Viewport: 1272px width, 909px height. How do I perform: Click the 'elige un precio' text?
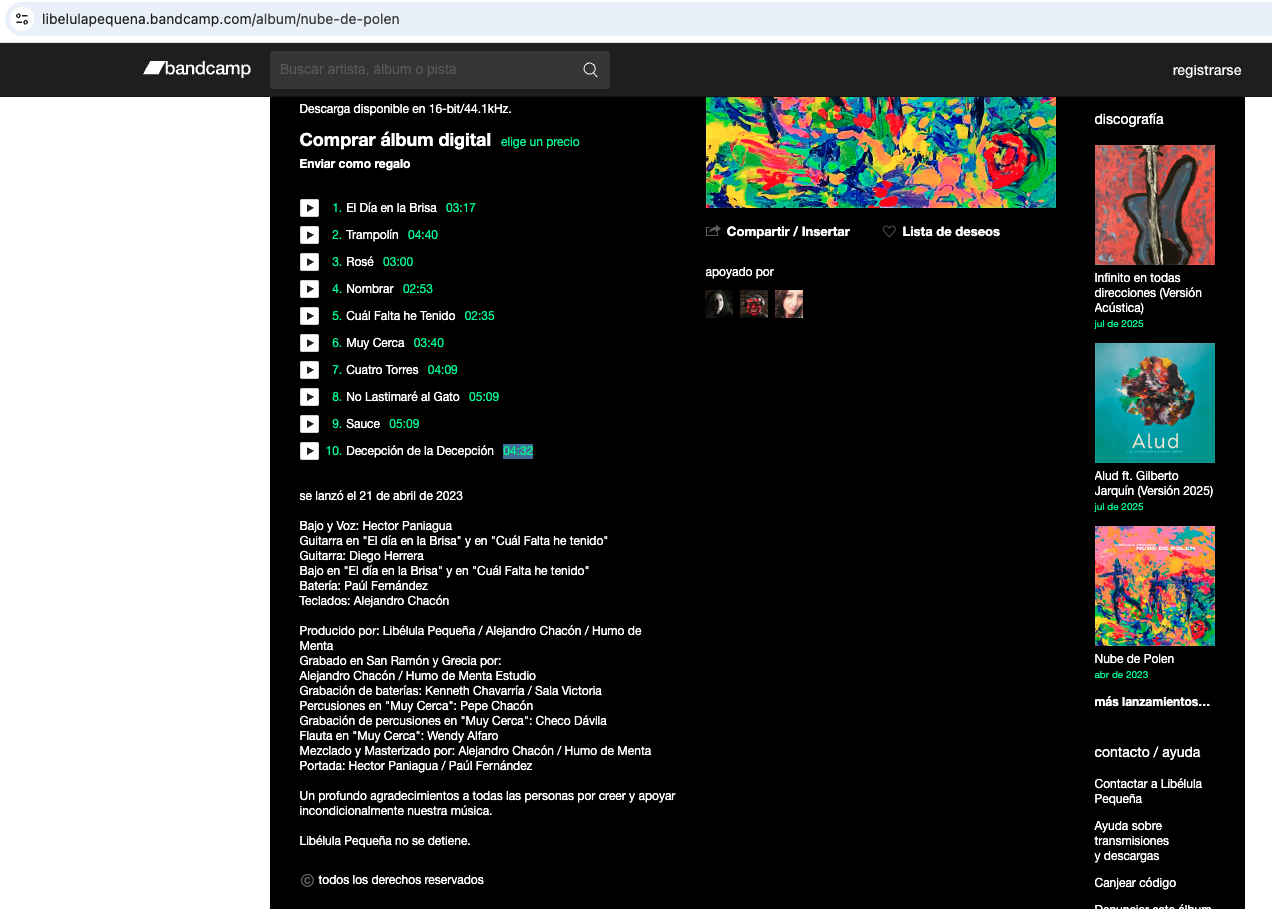[540, 142]
